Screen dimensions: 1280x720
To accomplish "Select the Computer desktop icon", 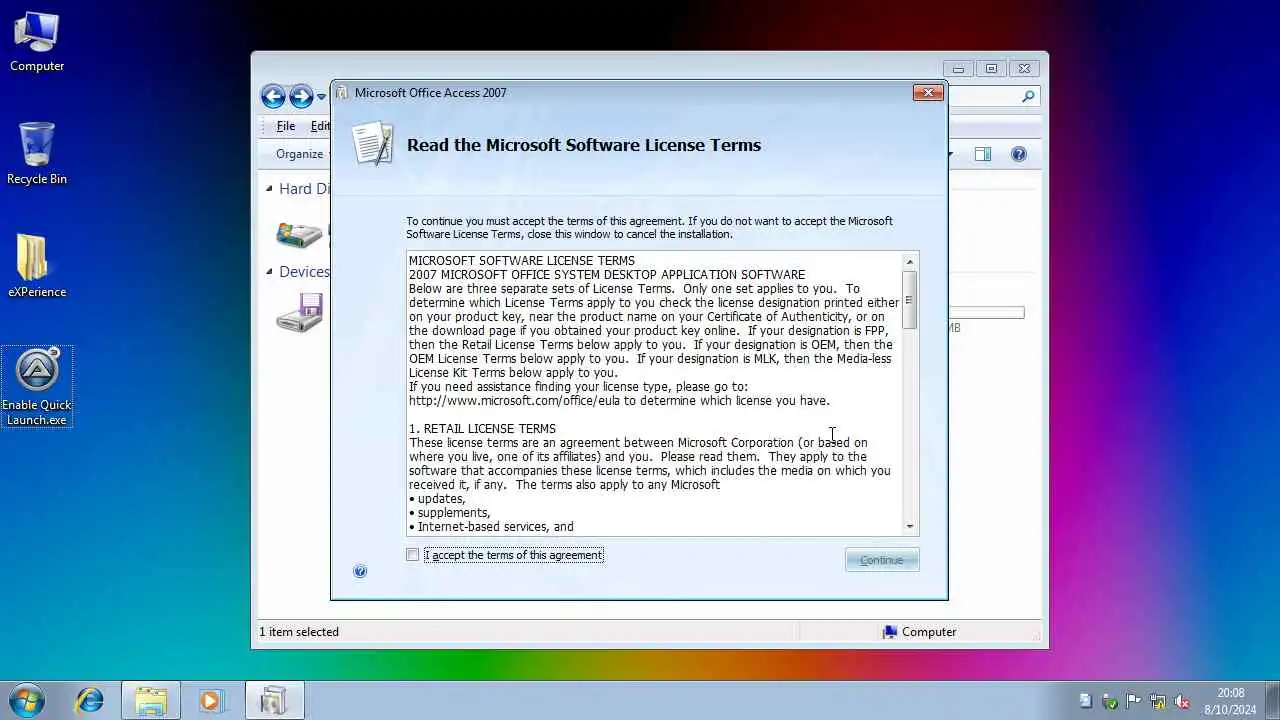I will (x=37, y=41).
